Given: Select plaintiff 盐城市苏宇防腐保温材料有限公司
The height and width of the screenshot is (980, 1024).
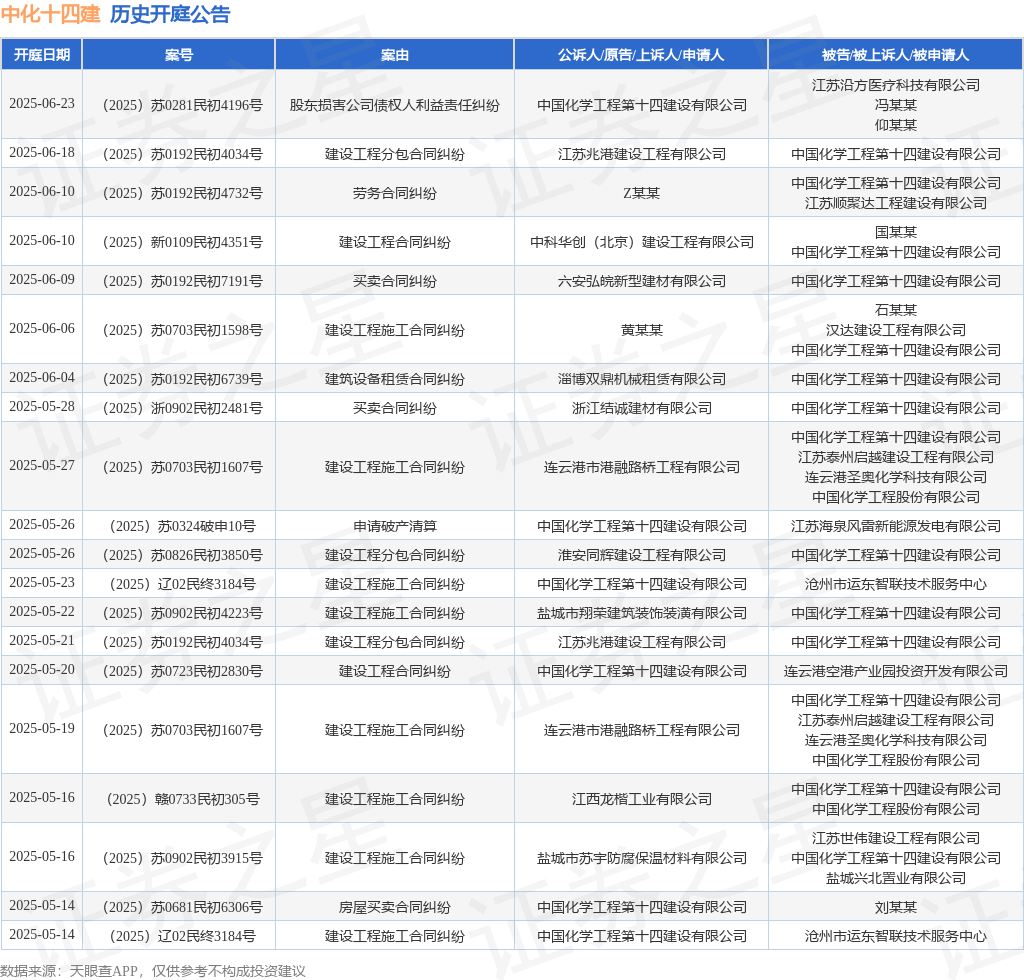Looking at the screenshot, I should click(x=641, y=858).
